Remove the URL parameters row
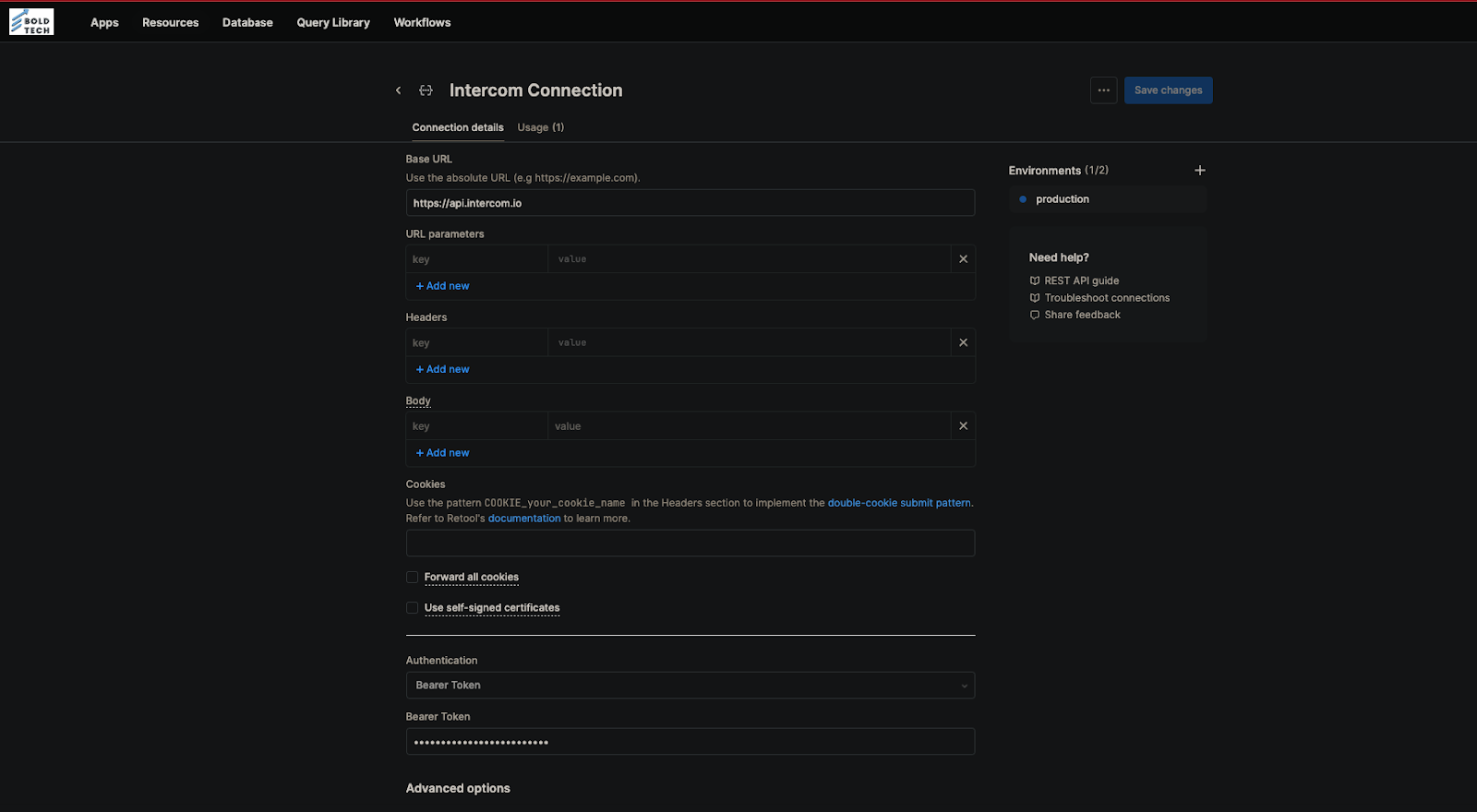This screenshot has width=1477, height=812. click(963, 259)
